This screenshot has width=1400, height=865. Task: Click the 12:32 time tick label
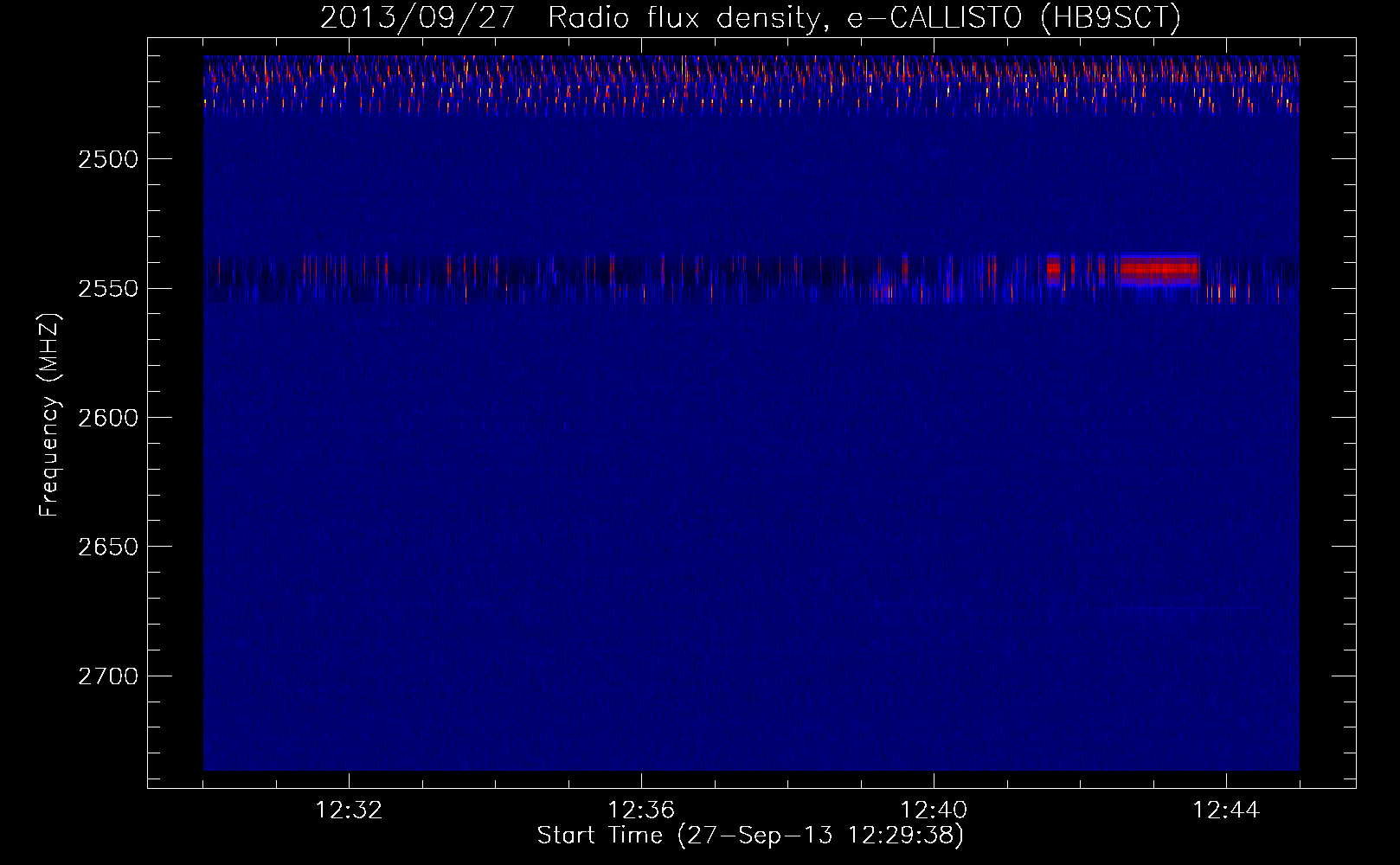point(349,811)
